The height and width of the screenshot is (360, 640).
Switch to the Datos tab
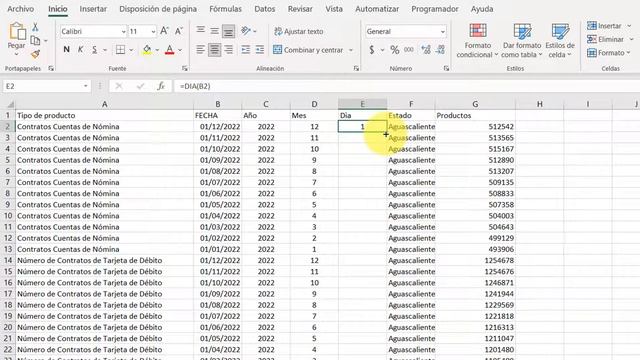point(264,9)
